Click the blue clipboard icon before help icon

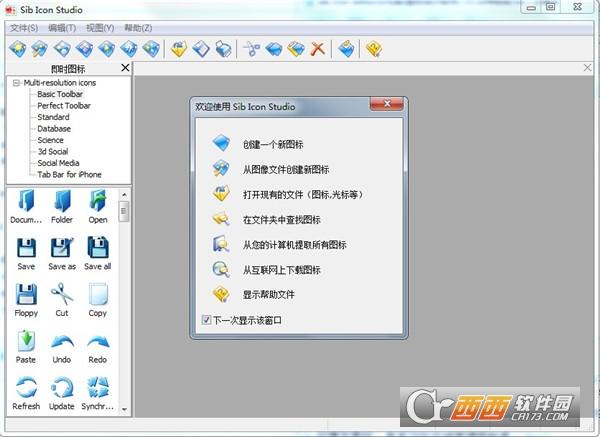(346, 49)
